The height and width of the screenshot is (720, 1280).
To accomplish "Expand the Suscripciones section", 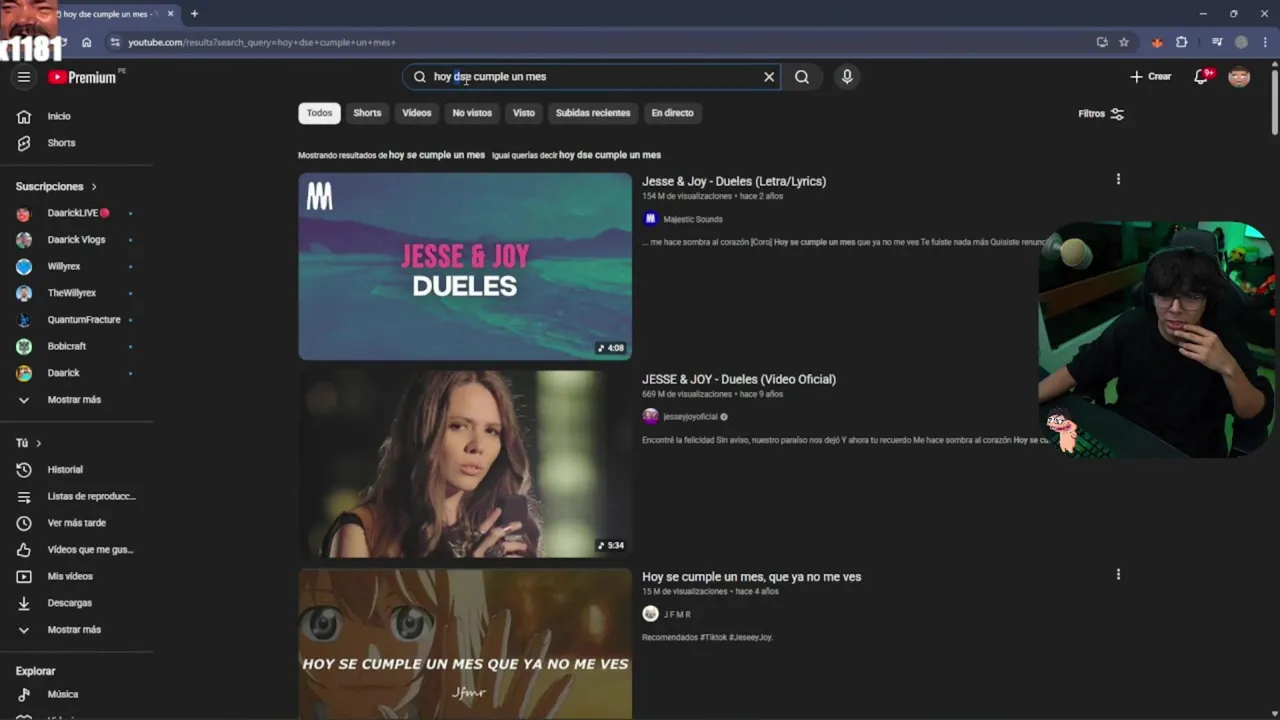I will (56, 187).
